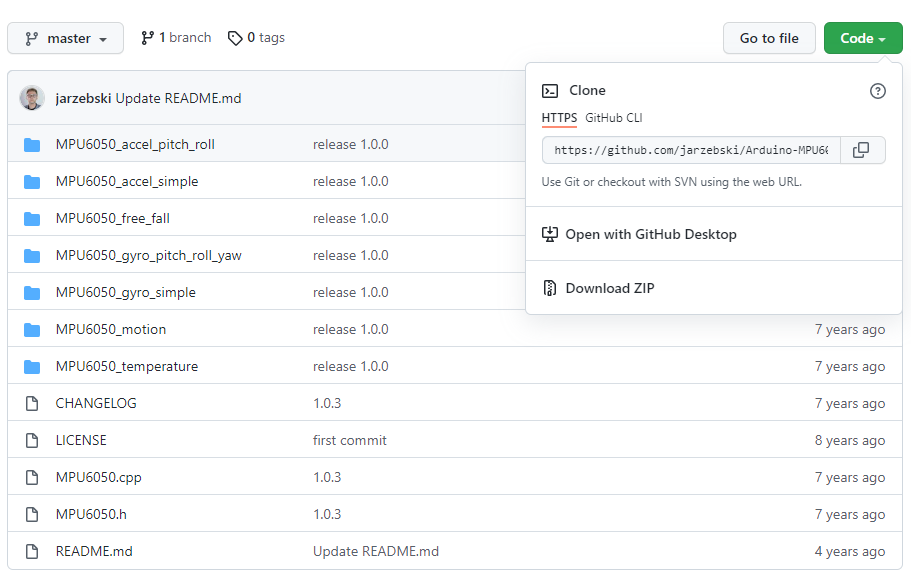The width and height of the screenshot is (911, 580).
Task: Click the clone URL text field
Action: point(691,150)
